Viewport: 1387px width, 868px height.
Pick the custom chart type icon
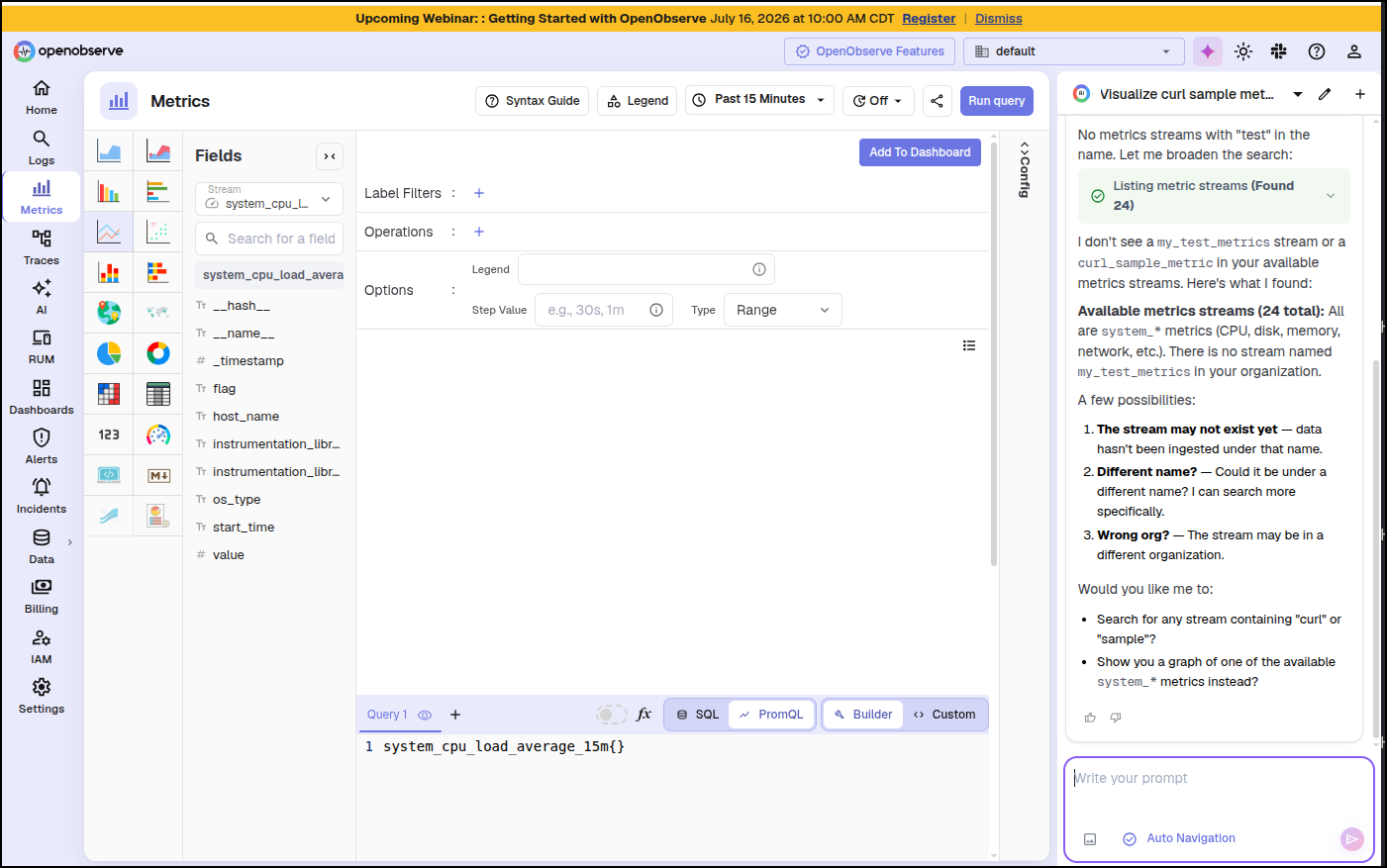[158, 516]
